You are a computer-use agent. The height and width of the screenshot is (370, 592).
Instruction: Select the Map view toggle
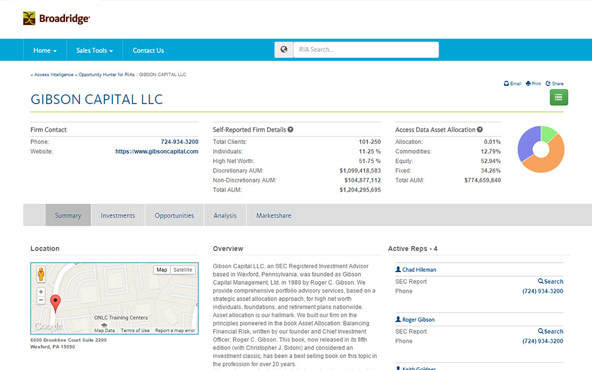click(162, 270)
